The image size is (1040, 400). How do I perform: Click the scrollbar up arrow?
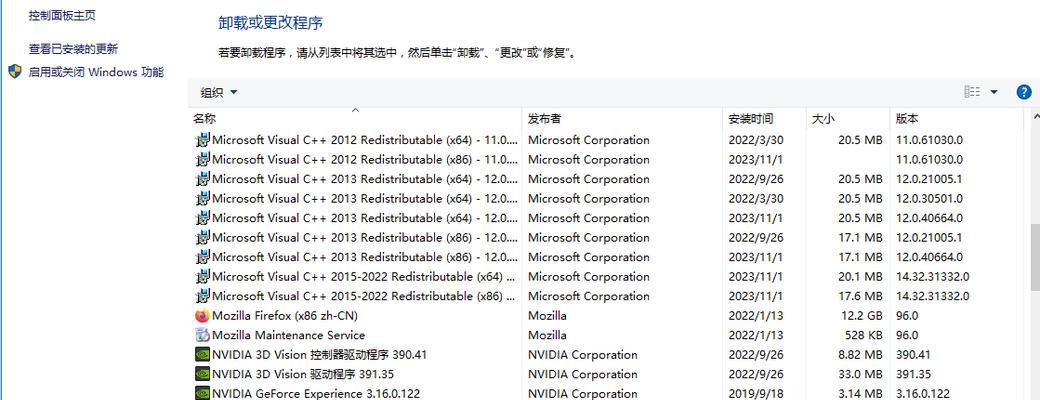[1035, 117]
